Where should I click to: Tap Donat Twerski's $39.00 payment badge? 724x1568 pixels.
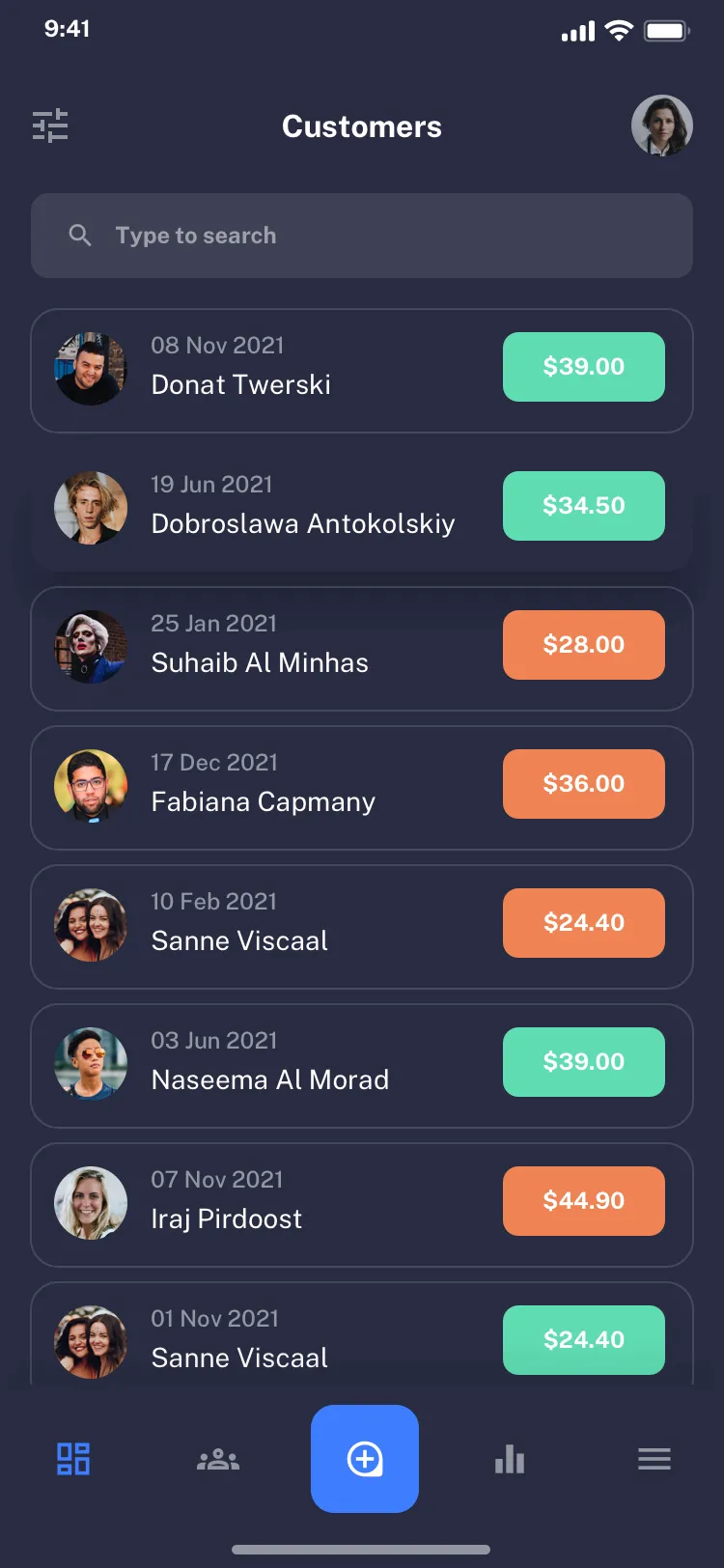click(583, 367)
